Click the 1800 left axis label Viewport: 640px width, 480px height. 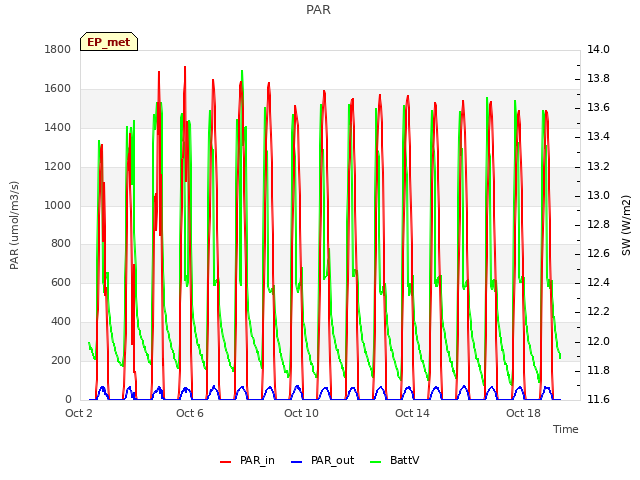coord(58,50)
